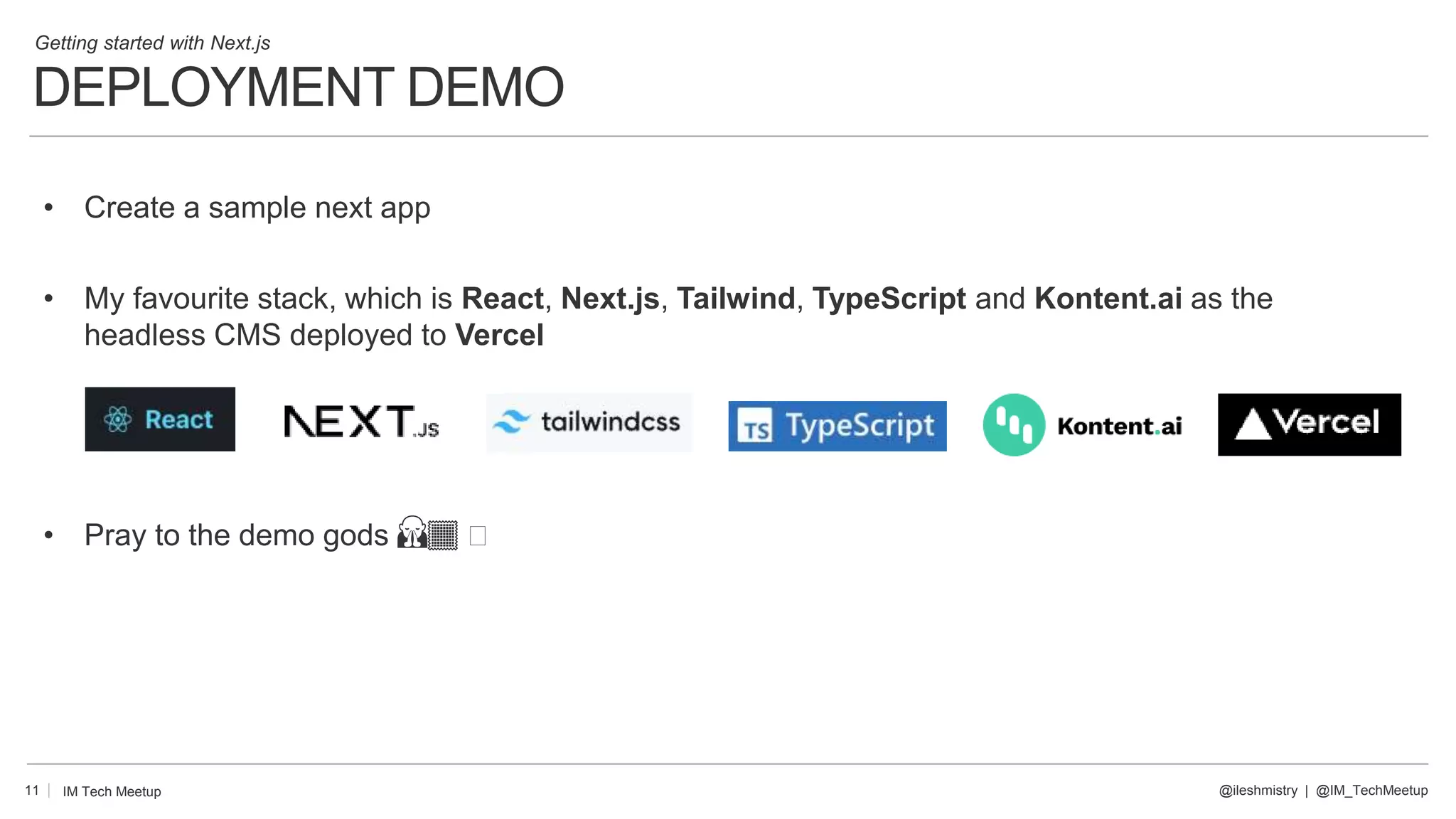Click the bold word 'Tailwind' in the bullet
The height and width of the screenshot is (819, 1456).
tap(736, 299)
